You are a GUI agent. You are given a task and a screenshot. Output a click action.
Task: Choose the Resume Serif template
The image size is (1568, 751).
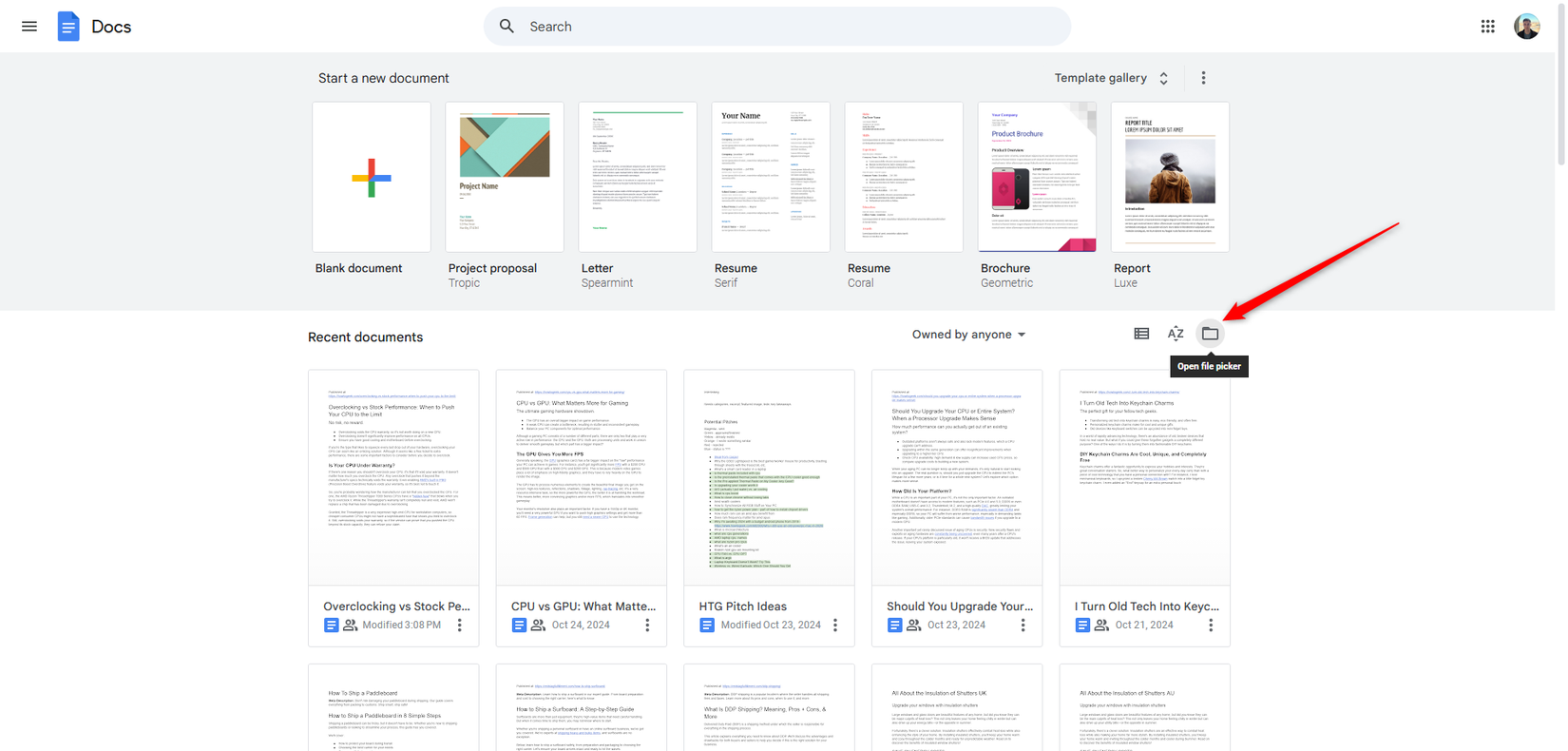(771, 178)
